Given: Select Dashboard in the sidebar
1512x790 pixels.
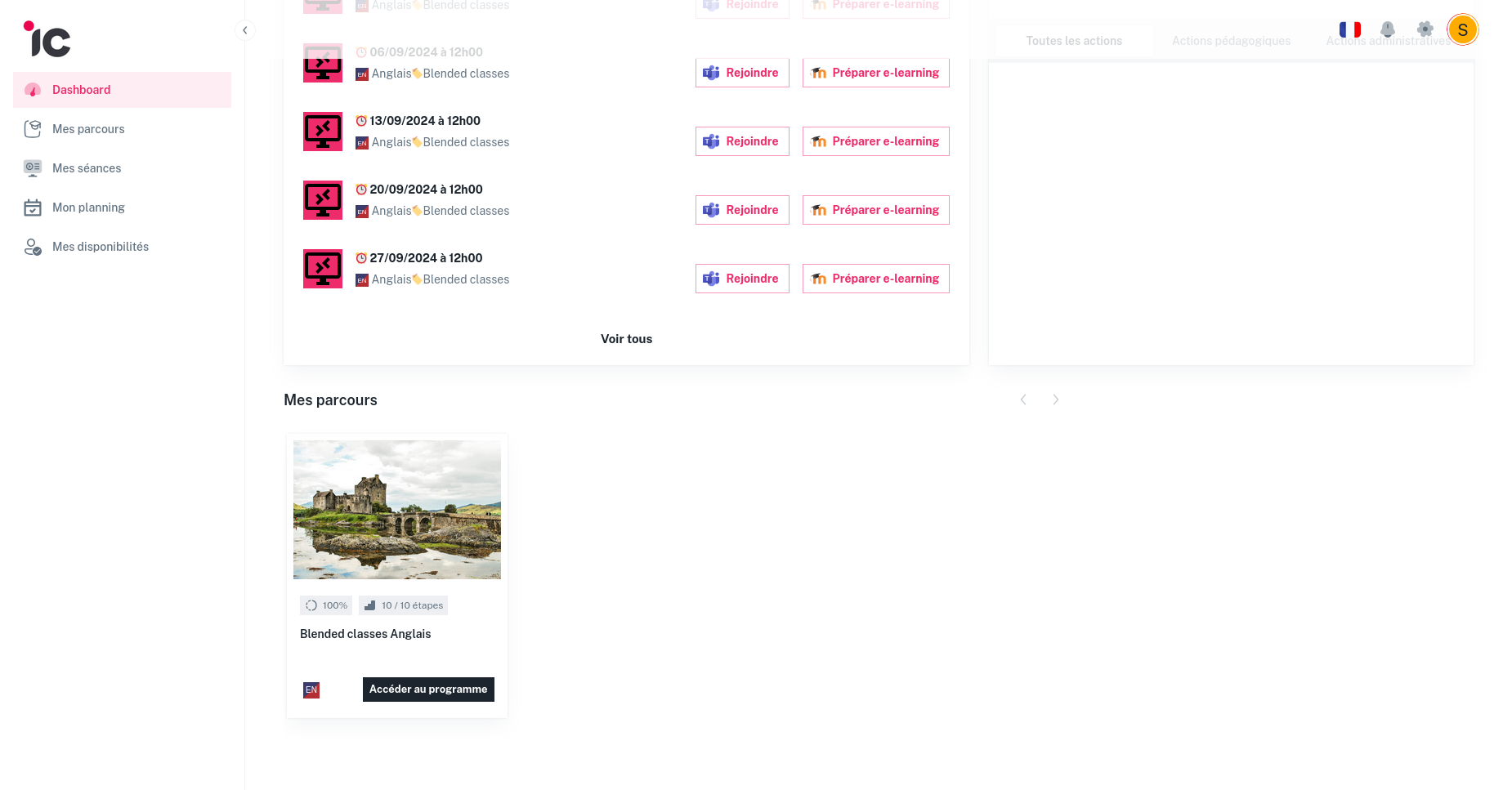Looking at the screenshot, I should [x=81, y=89].
